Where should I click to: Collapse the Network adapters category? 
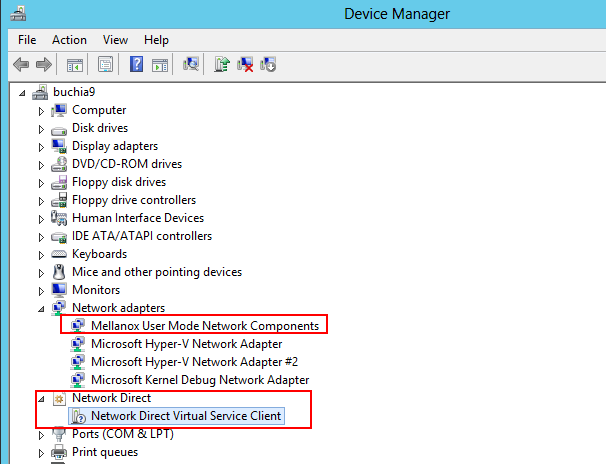41,308
